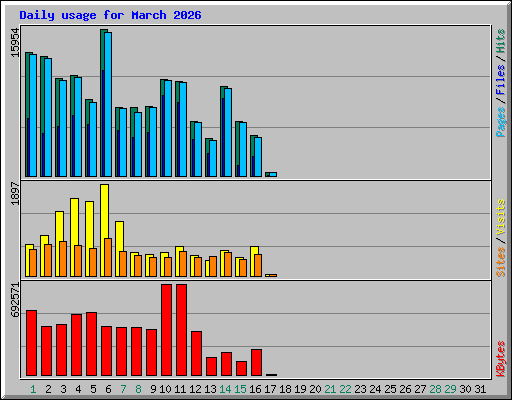The image size is (512, 400).
Task: Click day 11 label on the x-axis
Action: pos(180,389)
